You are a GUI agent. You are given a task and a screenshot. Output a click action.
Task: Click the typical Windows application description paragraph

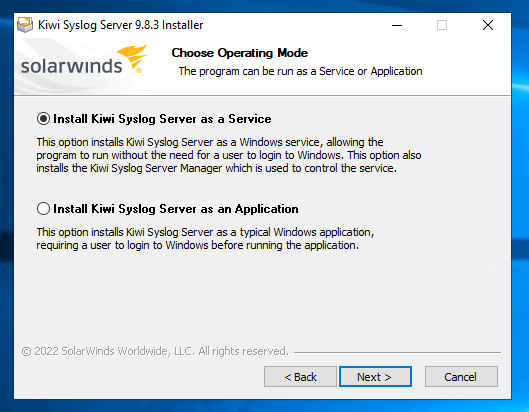[x=205, y=239]
